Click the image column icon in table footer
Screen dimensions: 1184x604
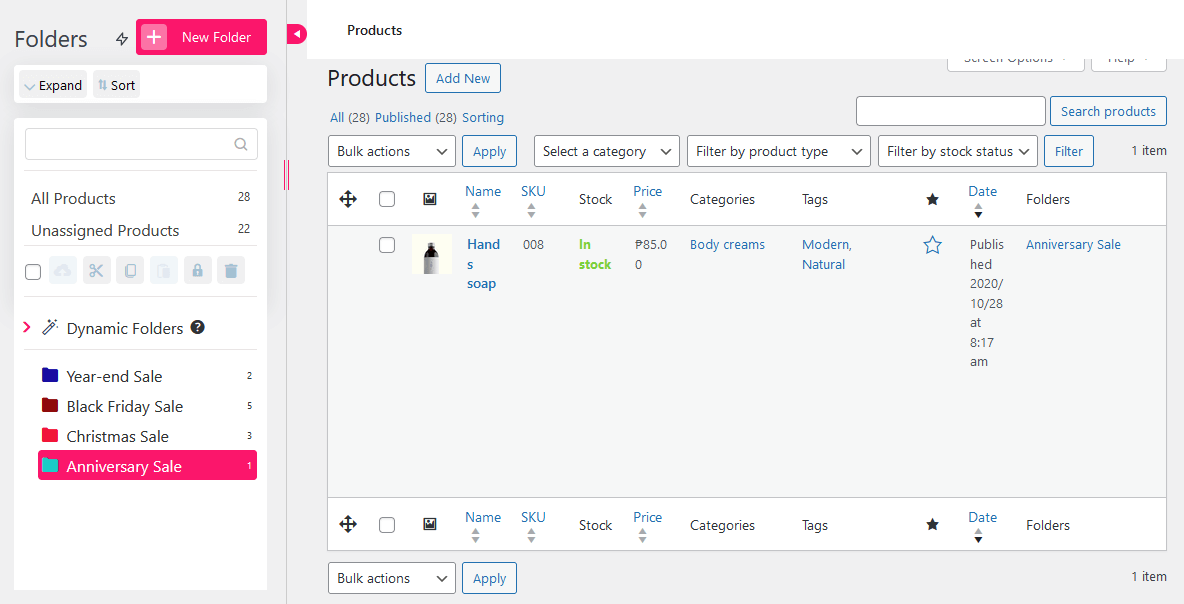click(x=430, y=525)
